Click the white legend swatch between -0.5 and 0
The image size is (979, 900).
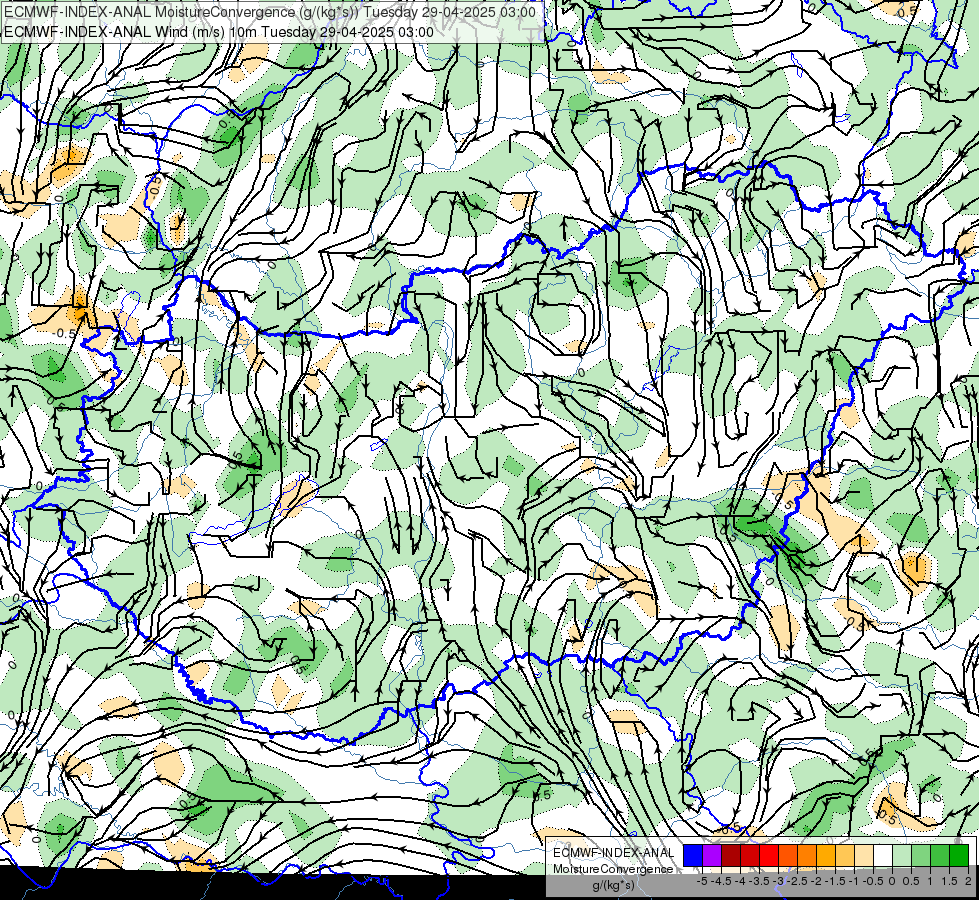883,856
